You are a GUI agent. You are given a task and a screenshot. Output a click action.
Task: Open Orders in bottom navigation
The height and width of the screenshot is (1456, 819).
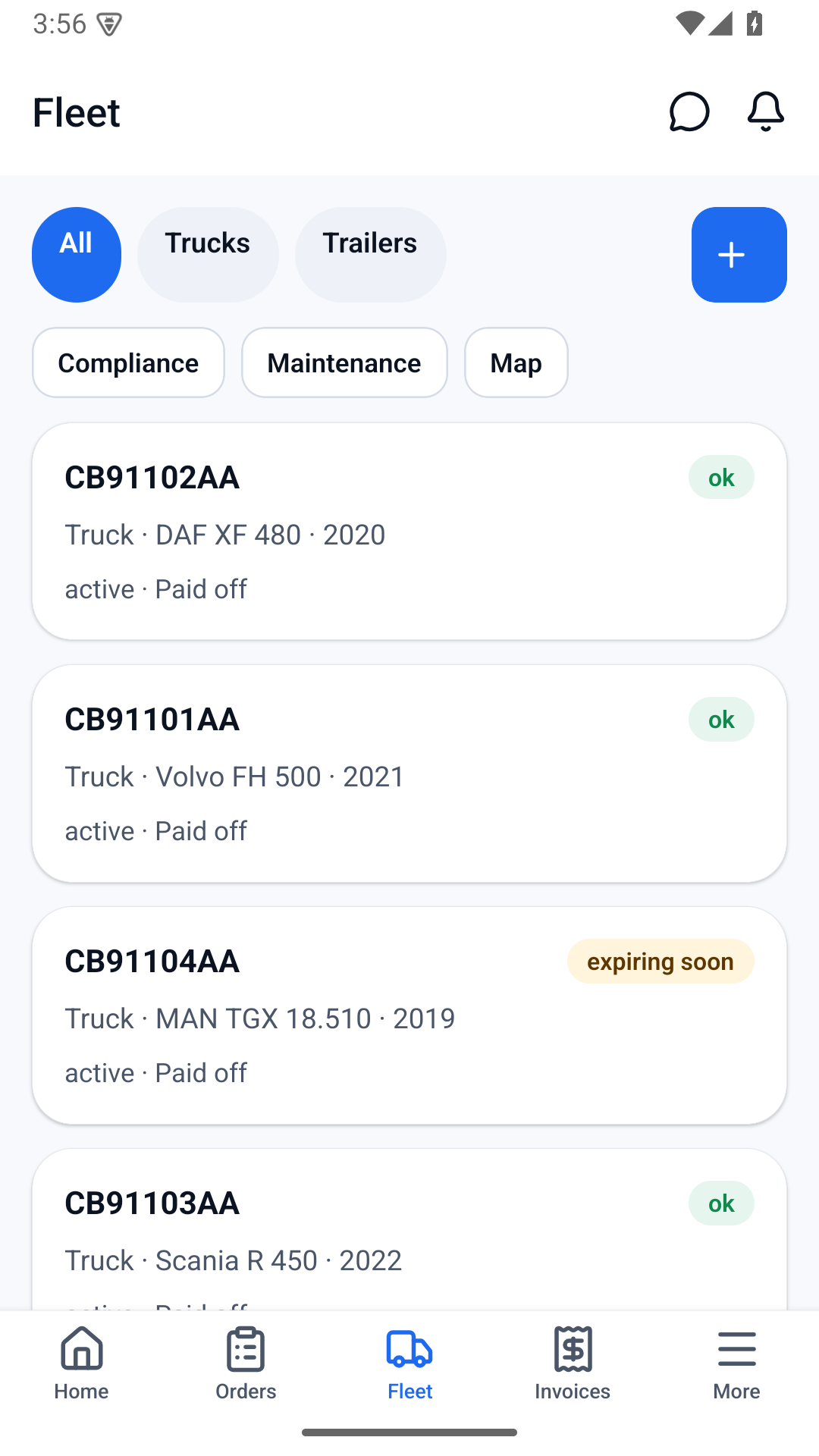point(246,1364)
